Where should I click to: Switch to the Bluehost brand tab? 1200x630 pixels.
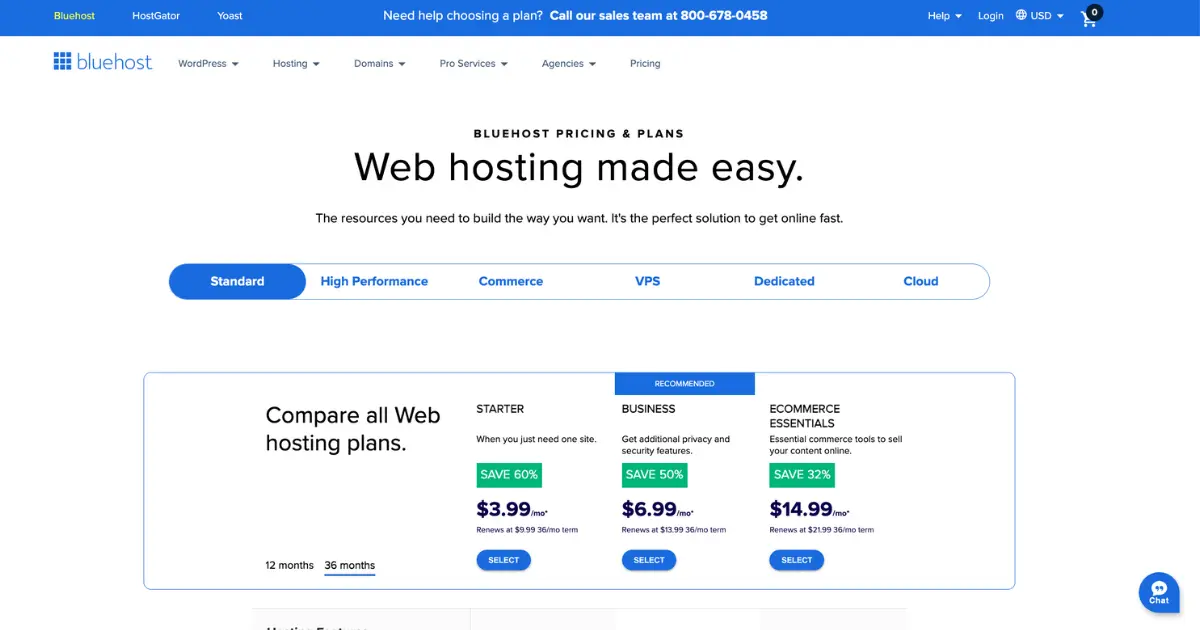click(75, 16)
